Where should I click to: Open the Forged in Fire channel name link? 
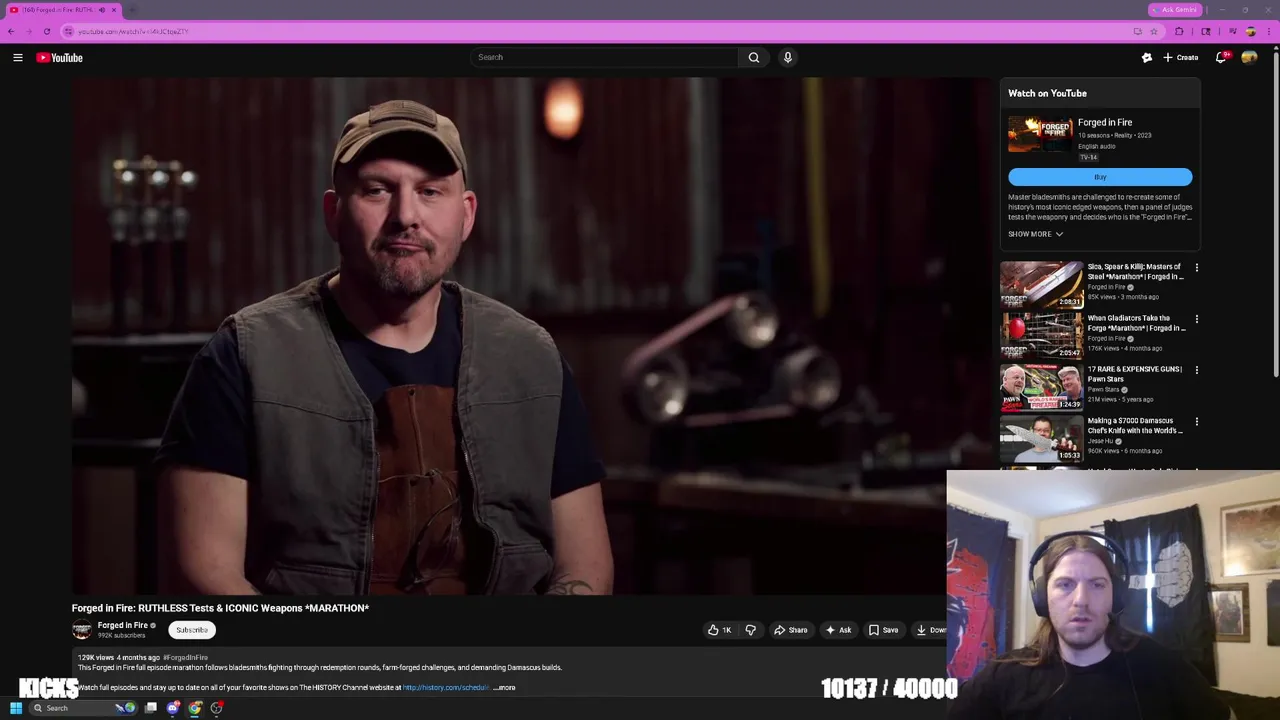(x=122, y=625)
